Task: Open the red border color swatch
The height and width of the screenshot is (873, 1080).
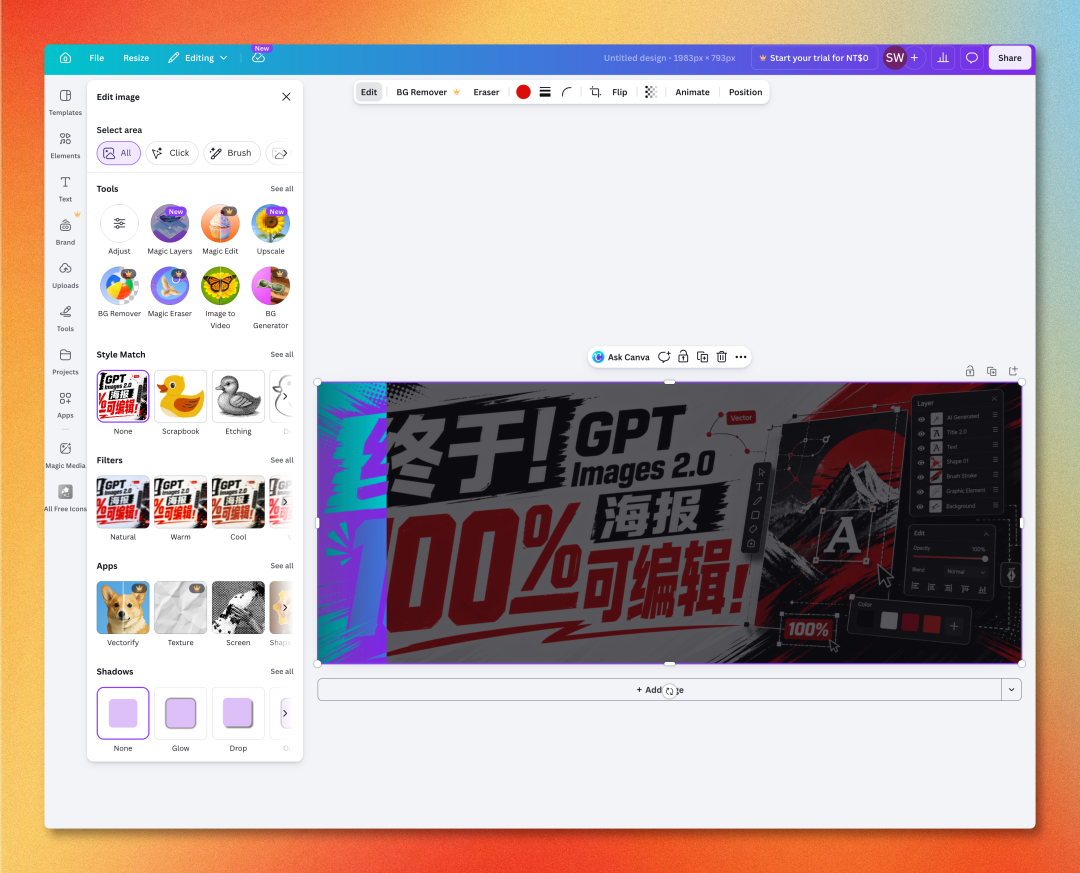Action: coord(523,92)
